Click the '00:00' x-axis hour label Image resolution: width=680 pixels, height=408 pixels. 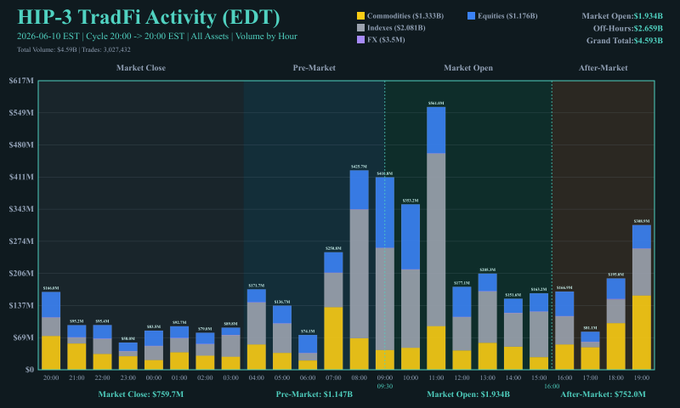point(154,378)
